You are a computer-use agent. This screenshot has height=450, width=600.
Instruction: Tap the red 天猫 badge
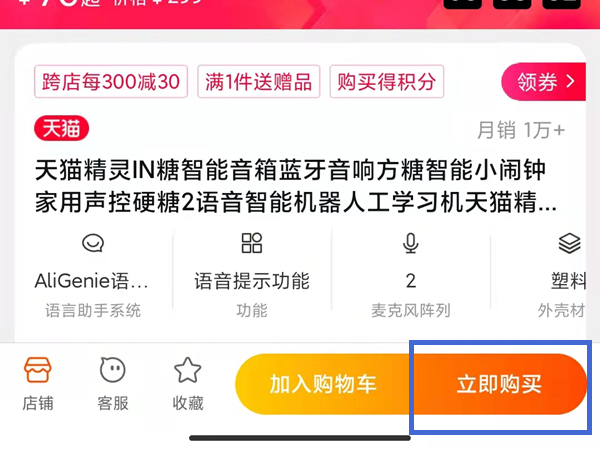point(62,129)
